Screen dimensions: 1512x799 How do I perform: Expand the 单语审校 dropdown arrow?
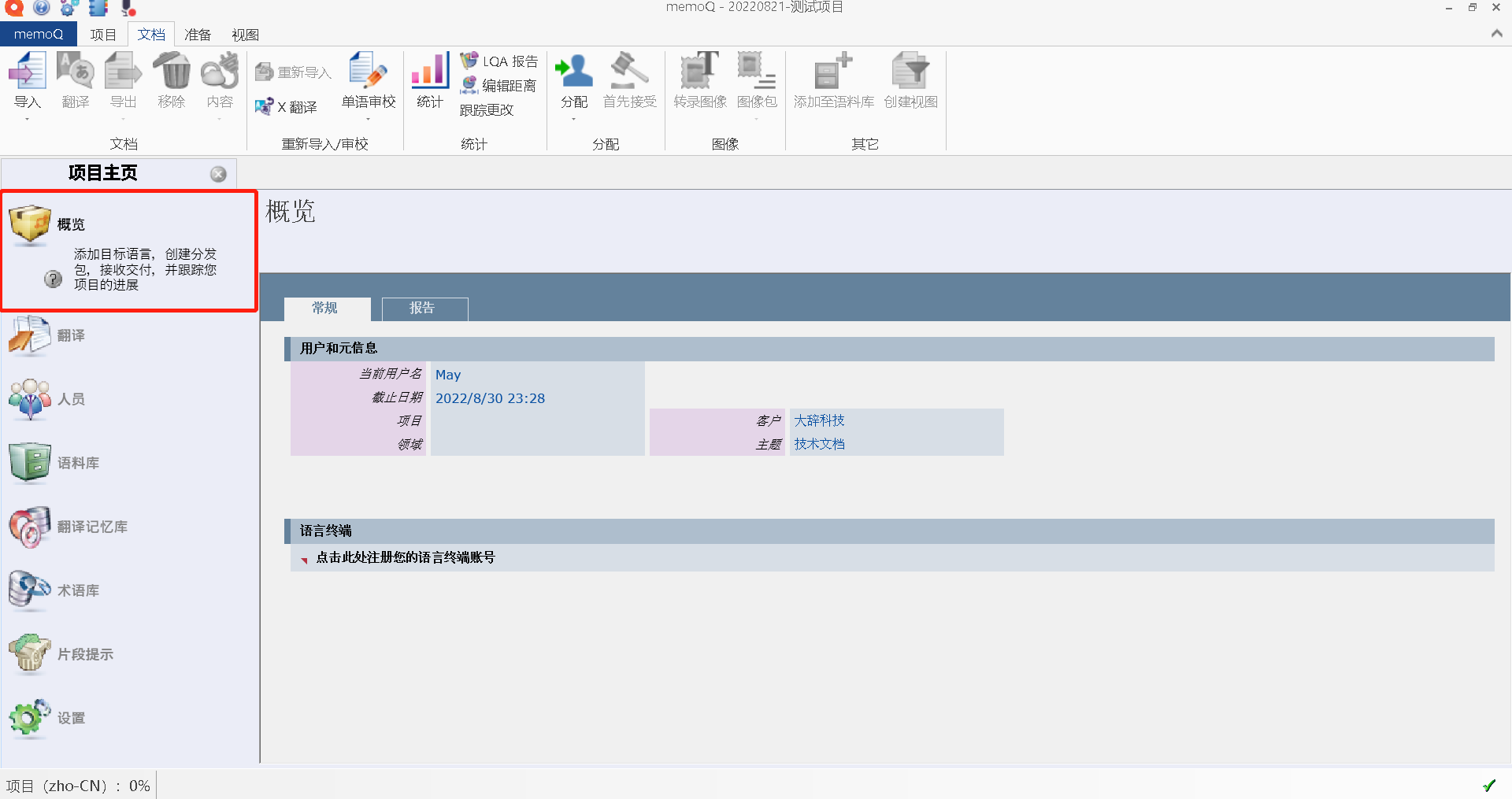click(369, 119)
